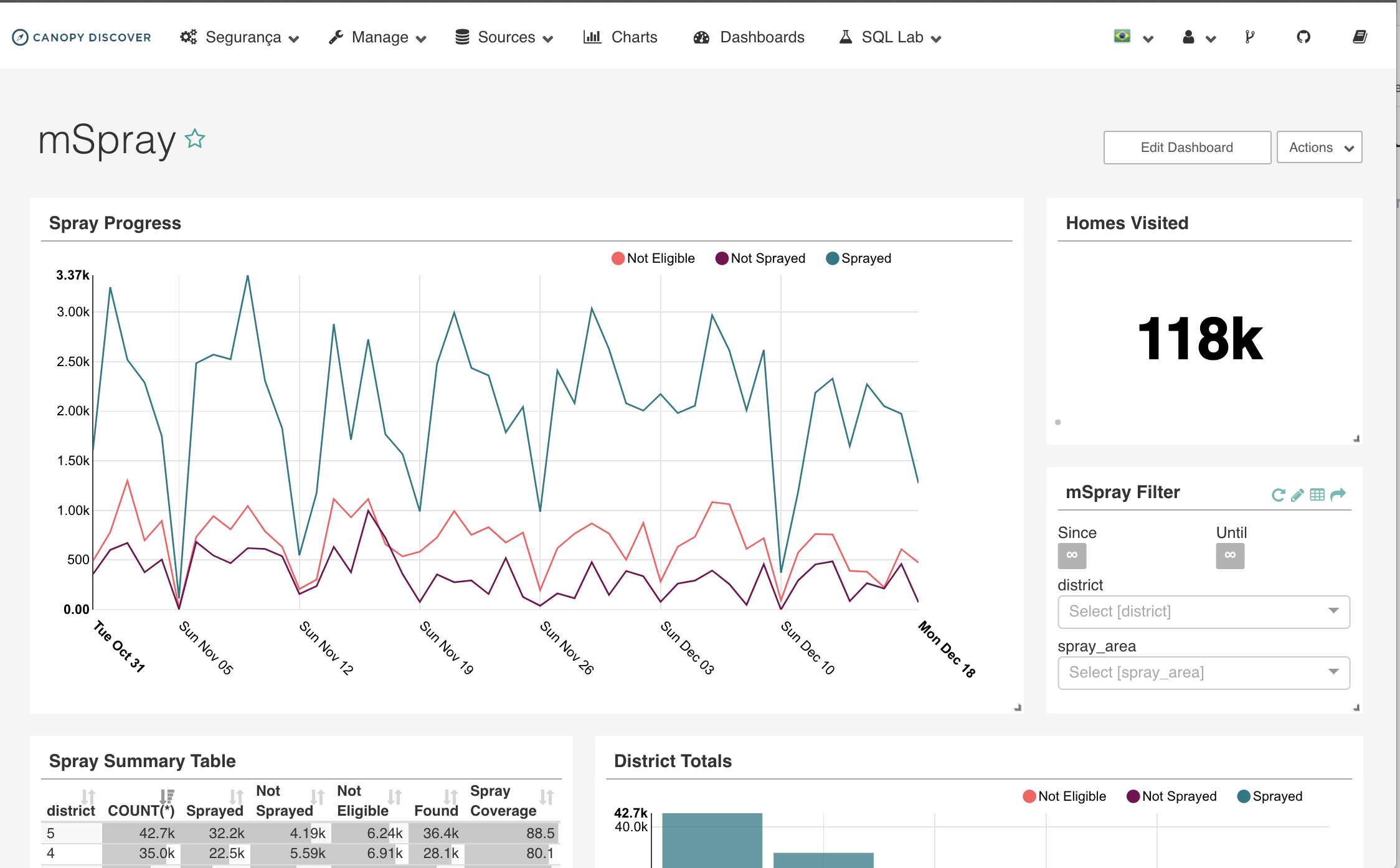Viewport: 1400px width, 868px height.
Task: Open the Actions dropdown
Action: pos(1319,148)
